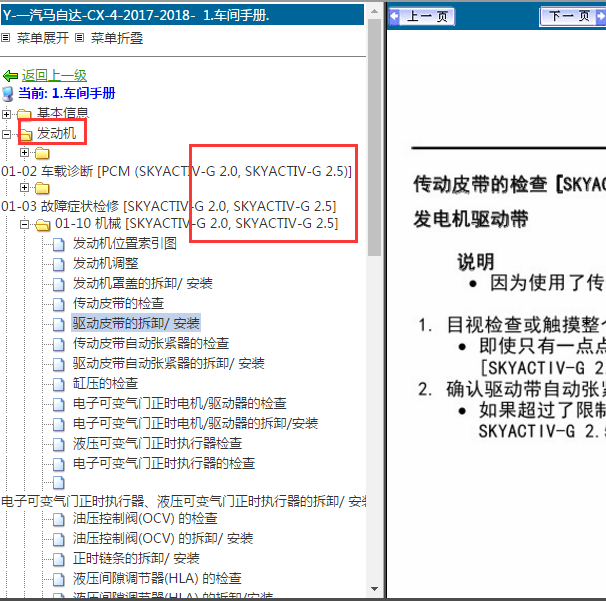Select 01-10 机械 section
This screenshot has width=606, height=601.
pyautogui.click(x=197, y=223)
